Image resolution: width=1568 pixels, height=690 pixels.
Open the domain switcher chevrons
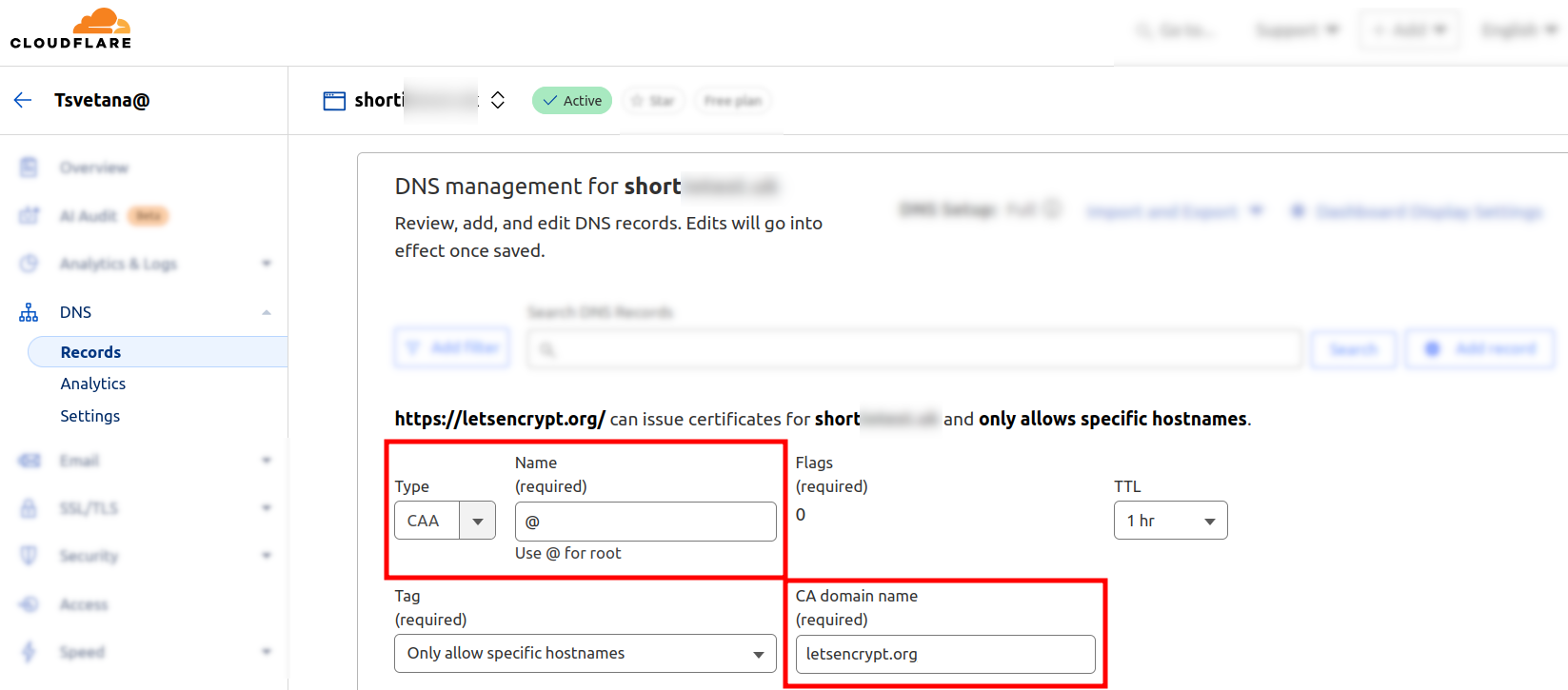pyautogui.click(x=498, y=100)
